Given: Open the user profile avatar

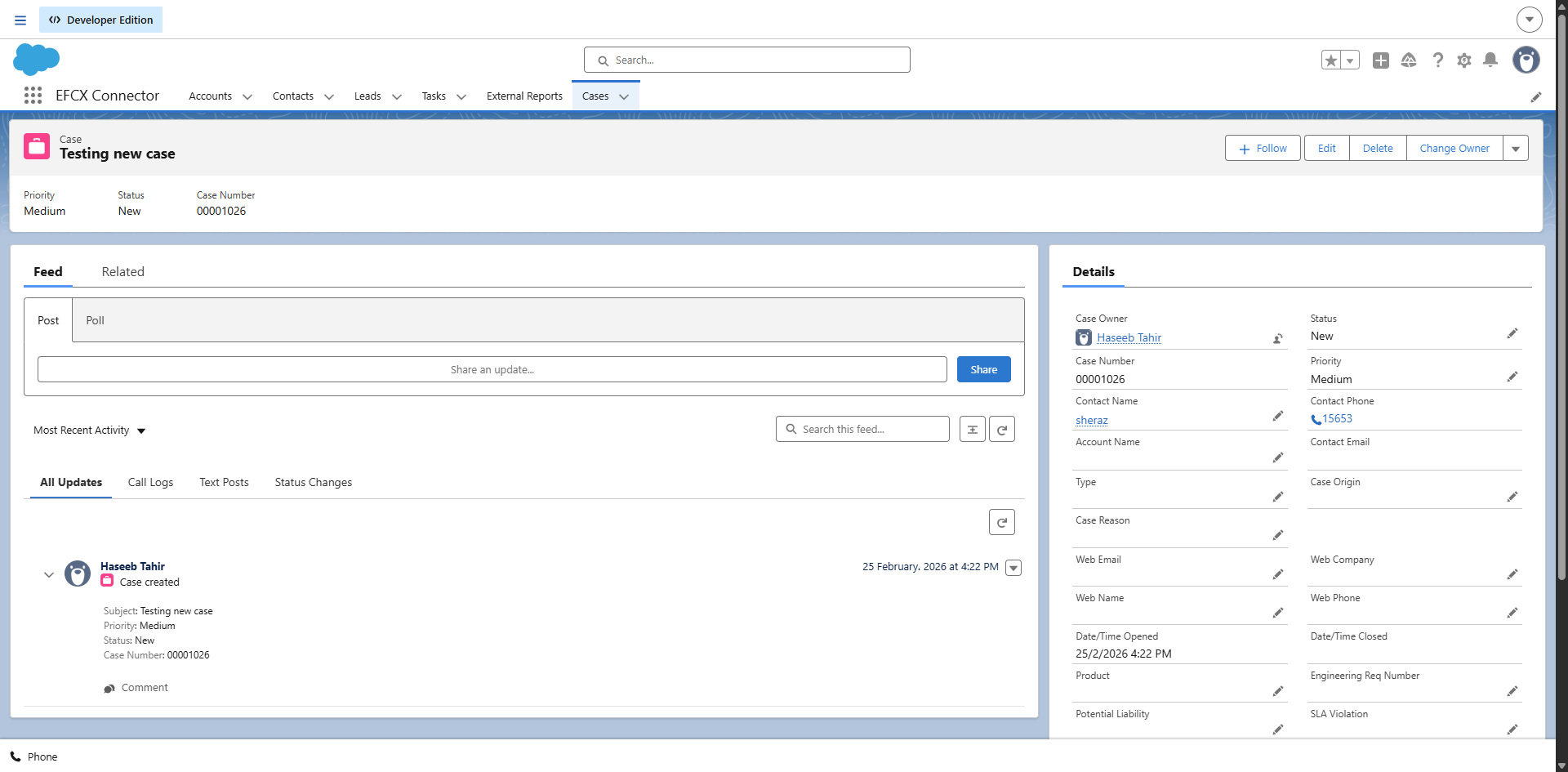Looking at the screenshot, I should (x=1526, y=60).
